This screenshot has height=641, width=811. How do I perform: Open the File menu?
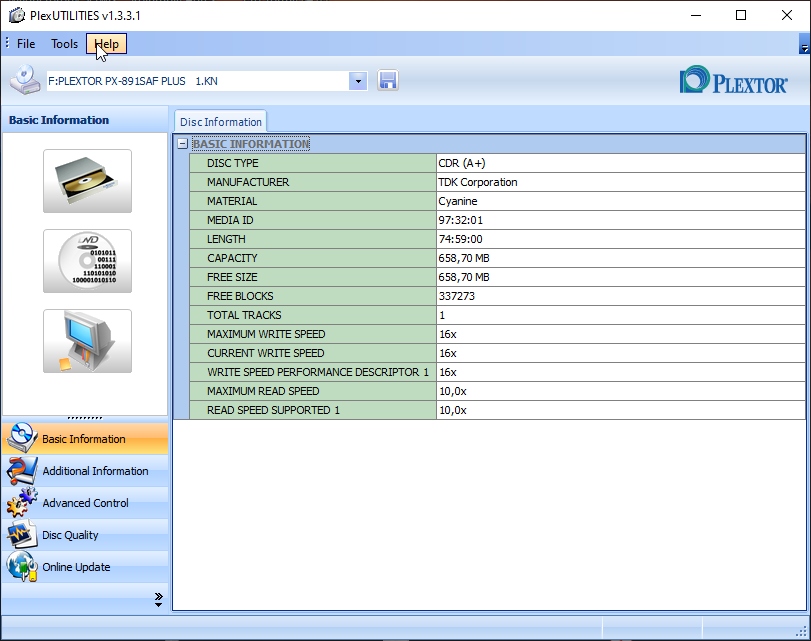[26, 44]
